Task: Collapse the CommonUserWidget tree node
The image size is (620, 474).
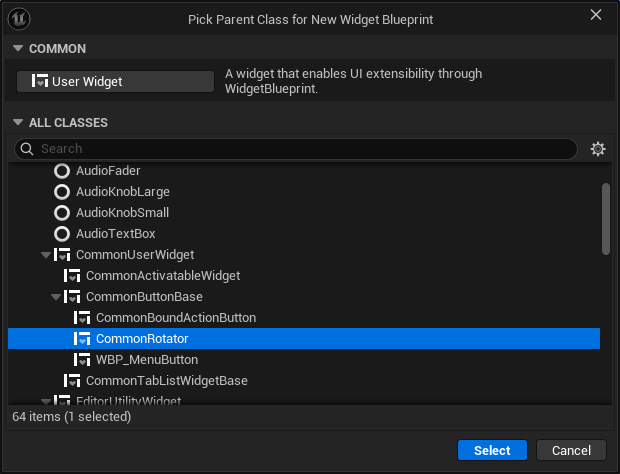Action: [x=46, y=255]
